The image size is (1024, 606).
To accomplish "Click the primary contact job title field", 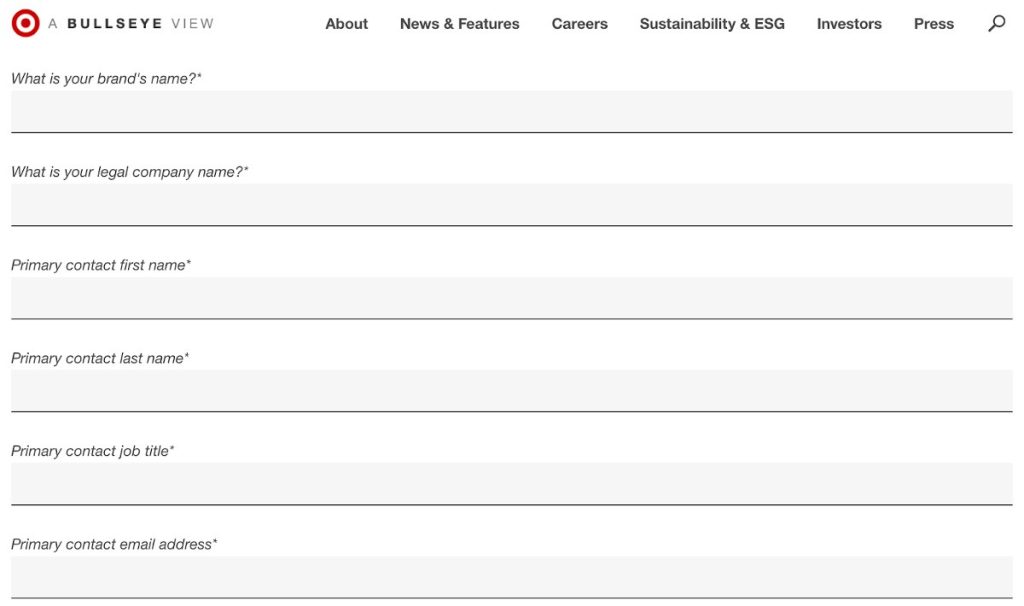I will point(511,483).
